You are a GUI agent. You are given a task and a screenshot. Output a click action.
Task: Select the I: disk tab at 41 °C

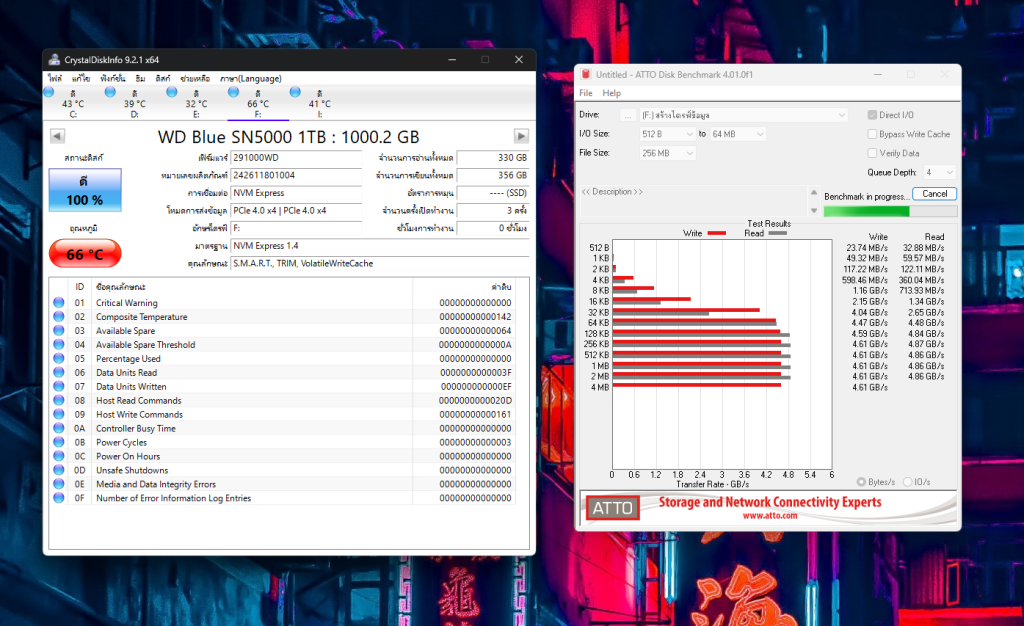click(319, 103)
